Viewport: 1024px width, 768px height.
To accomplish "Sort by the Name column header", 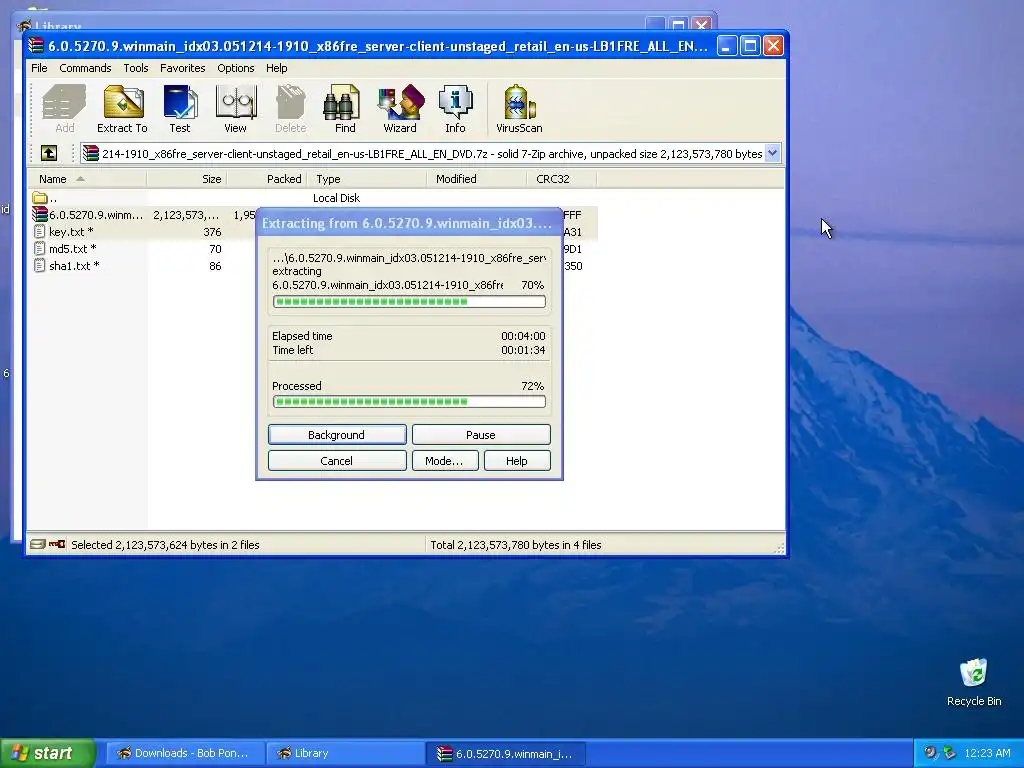I will click(x=86, y=179).
